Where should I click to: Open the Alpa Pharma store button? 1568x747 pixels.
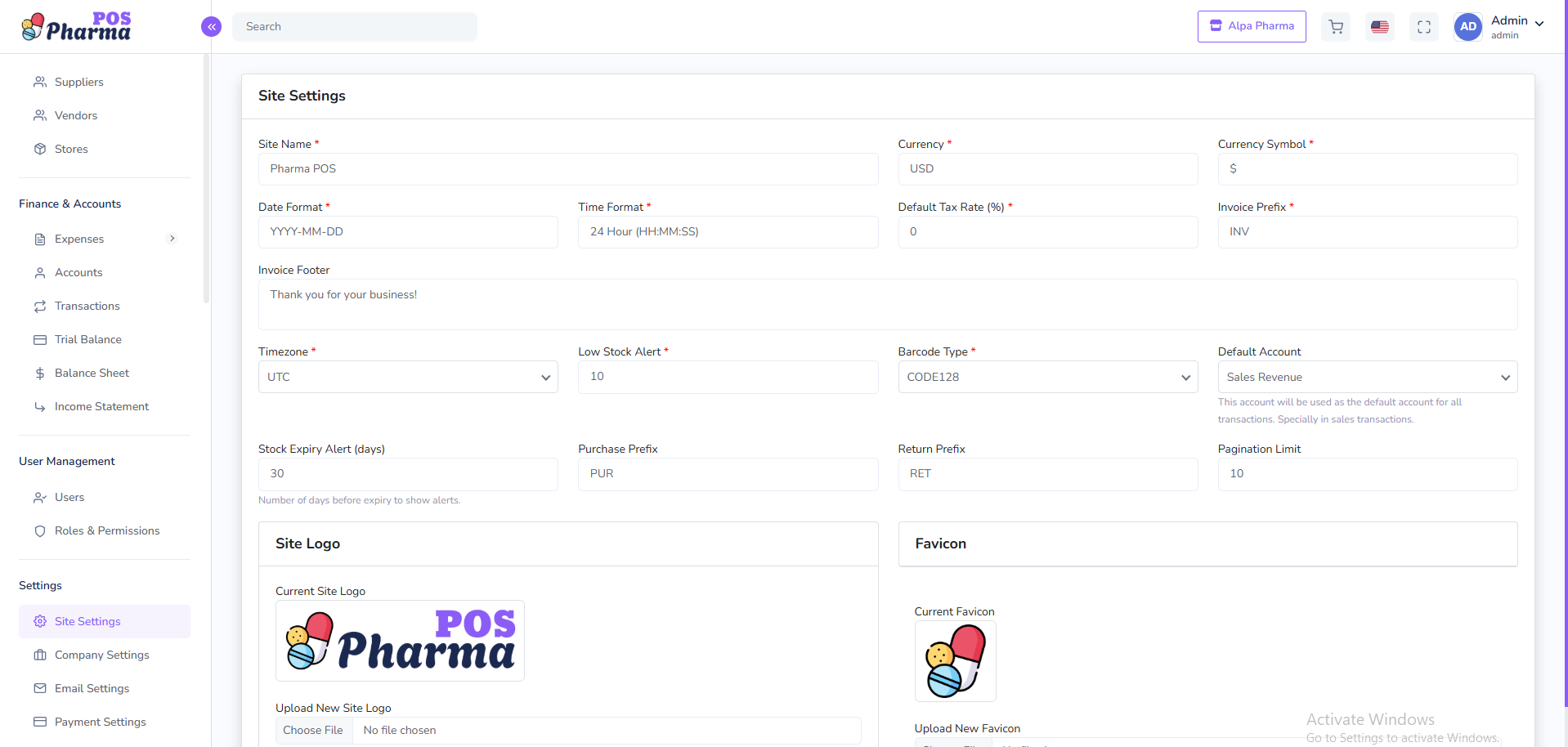click(x=1252, y=26)
